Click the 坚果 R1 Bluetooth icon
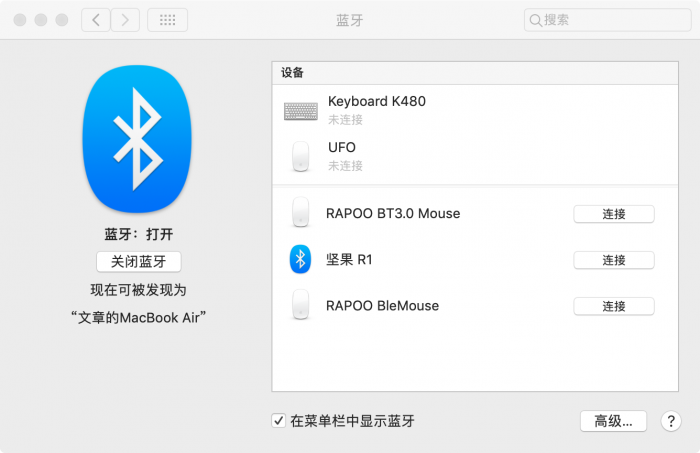 [300, 260]
